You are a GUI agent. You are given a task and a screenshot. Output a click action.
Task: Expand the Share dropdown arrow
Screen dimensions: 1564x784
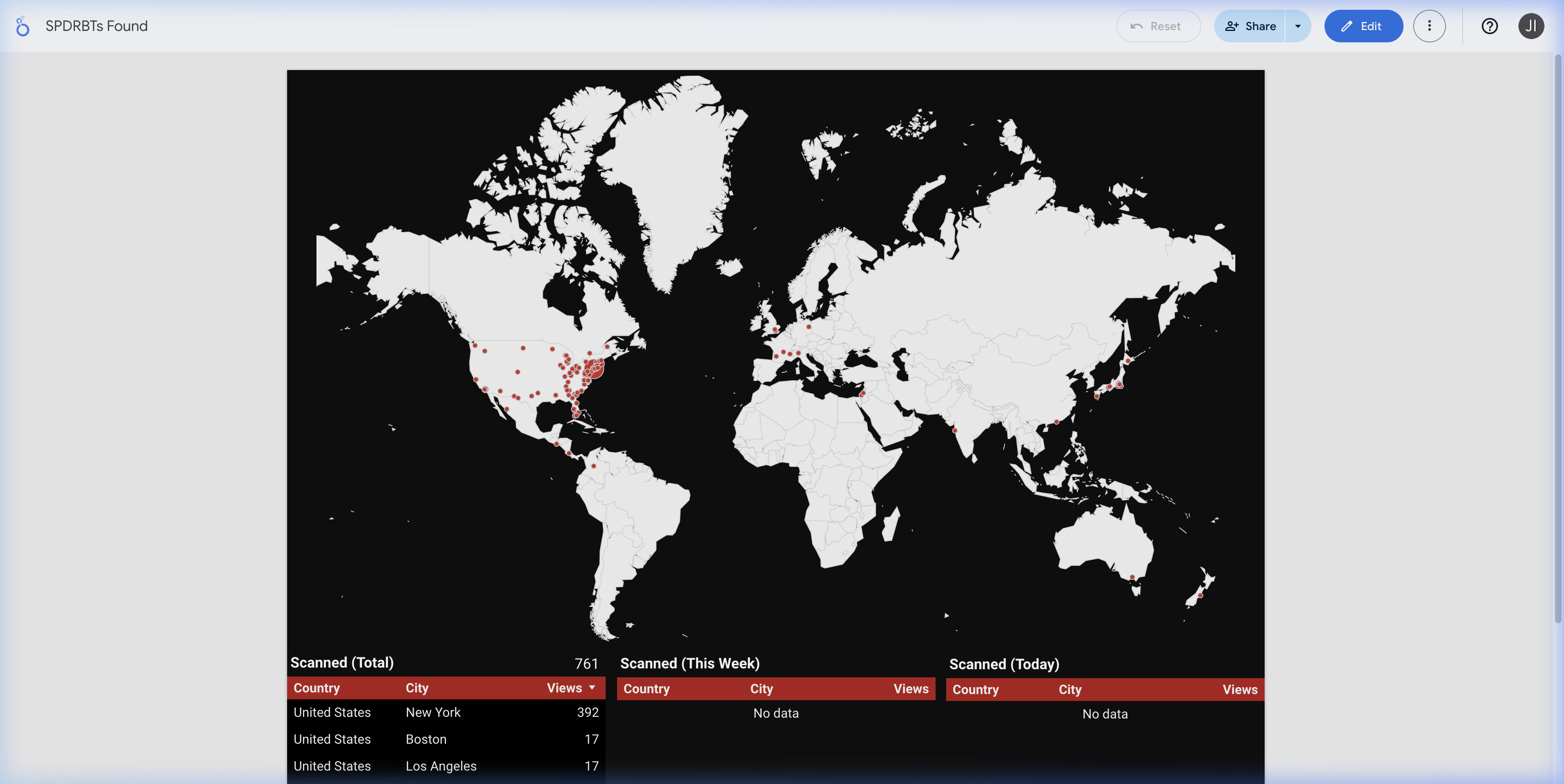tap(1298, 26)
